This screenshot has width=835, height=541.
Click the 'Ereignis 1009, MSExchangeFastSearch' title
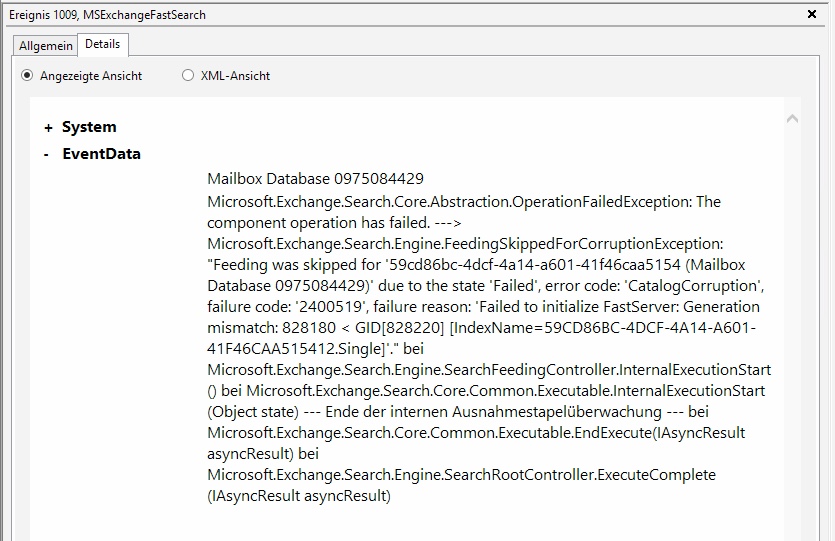[x=107, y=15]
